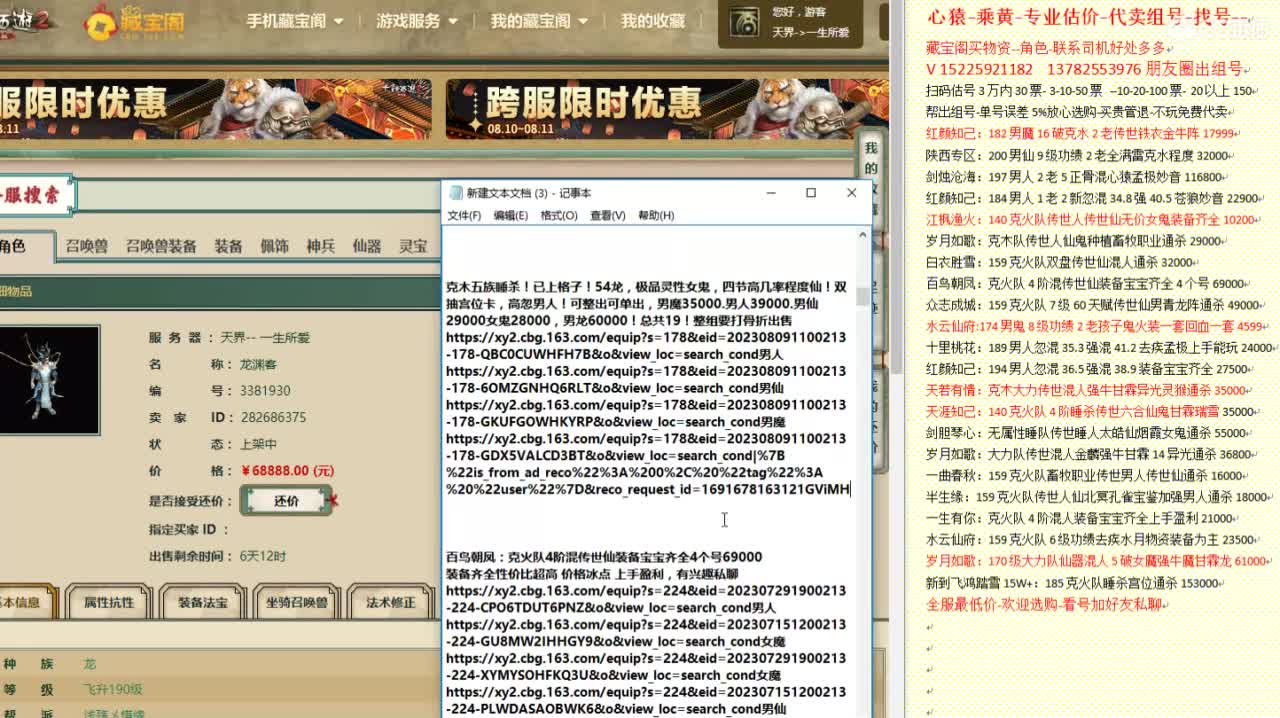Expand the 游戏服务 dropdown menu
This screenshot has width=1280, height=718.
417,21
